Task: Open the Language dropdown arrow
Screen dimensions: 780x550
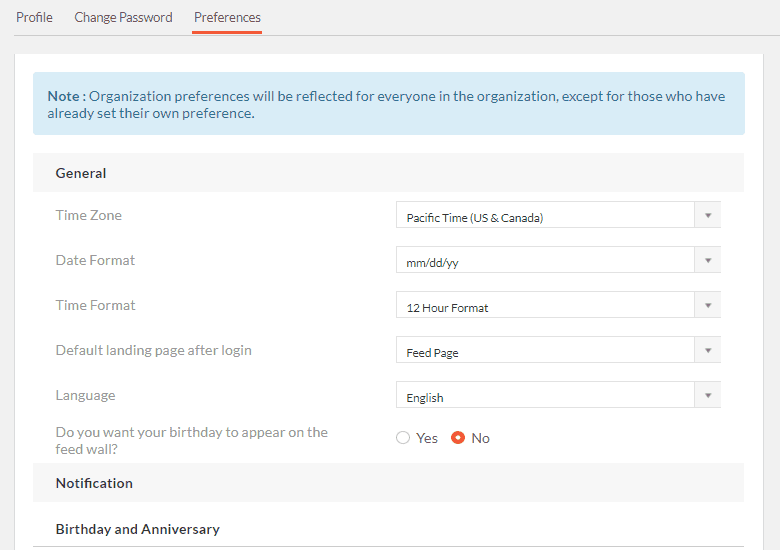Action: 708,395
